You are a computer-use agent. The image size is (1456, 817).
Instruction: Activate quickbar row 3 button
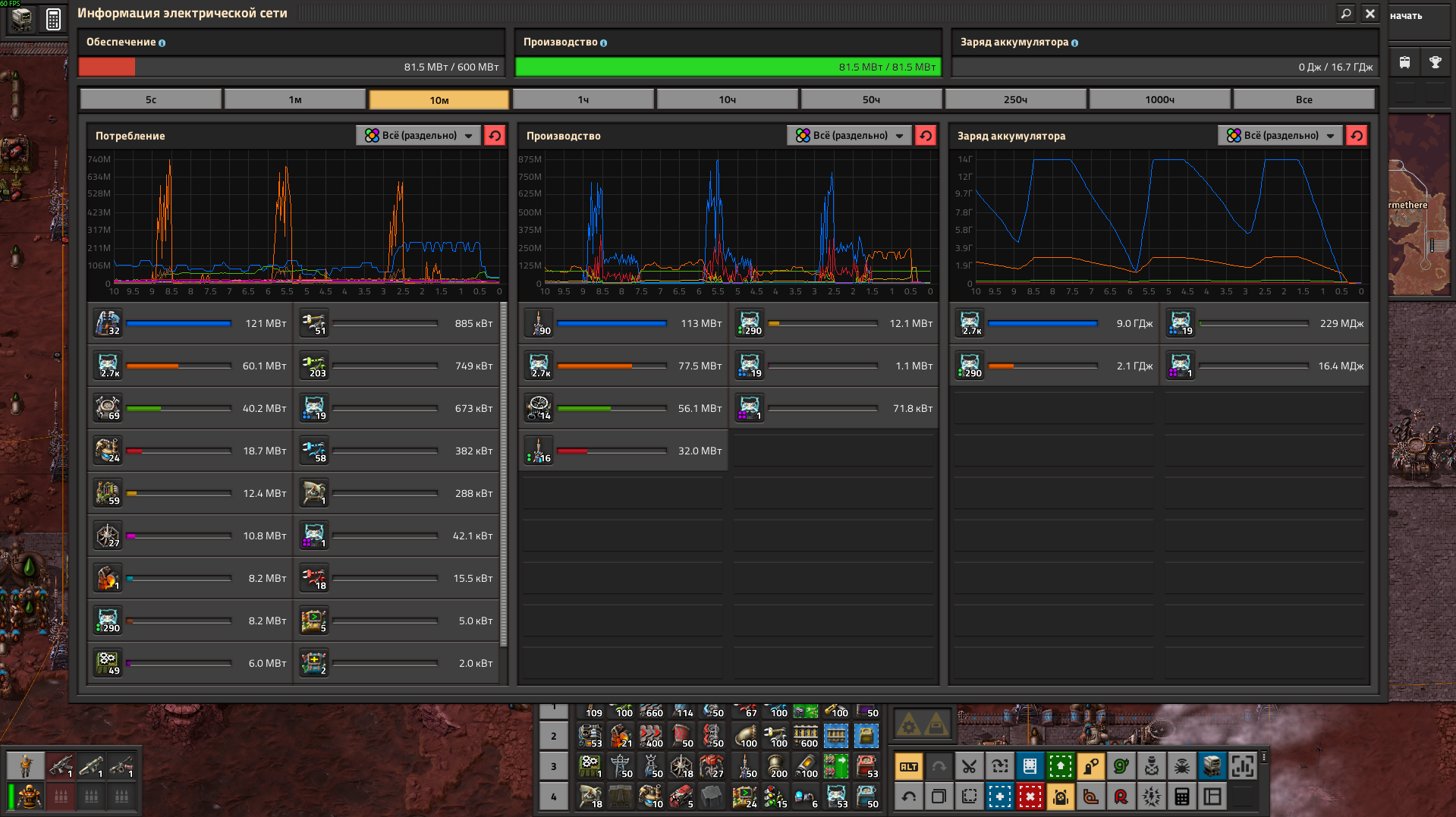click(x=554, y=766)
